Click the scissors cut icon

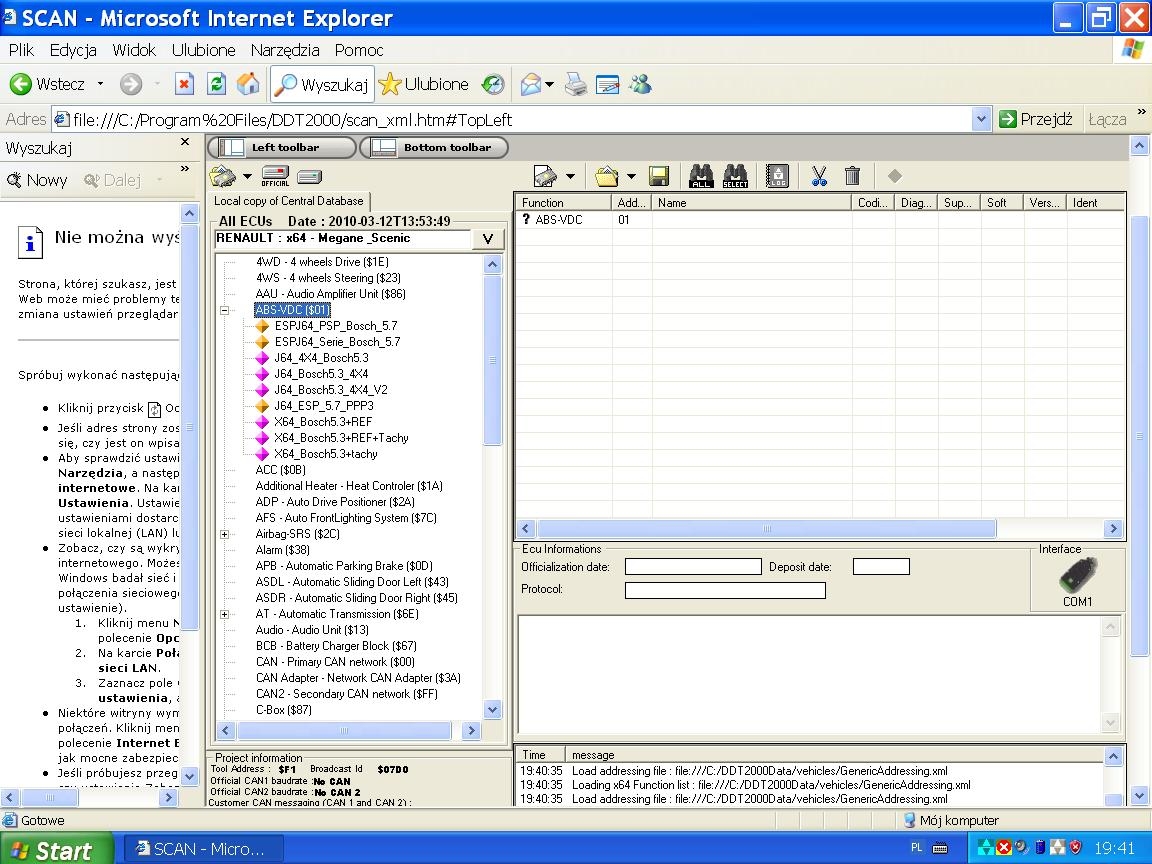click(819, 177)
